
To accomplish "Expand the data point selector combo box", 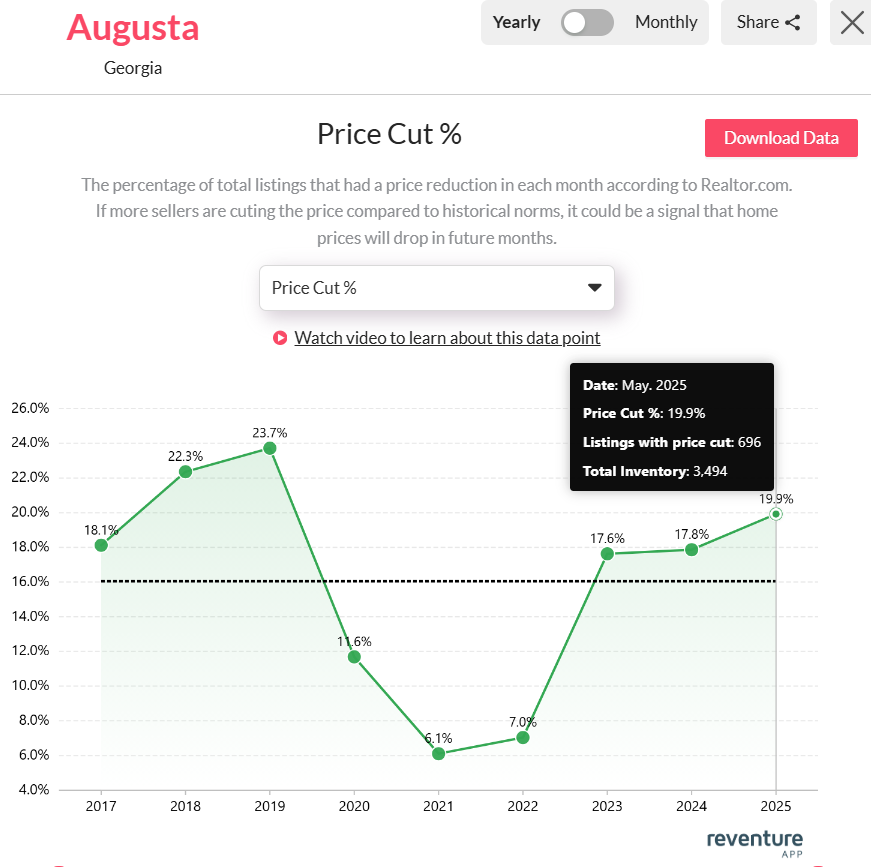I will (x=437, y=288).
